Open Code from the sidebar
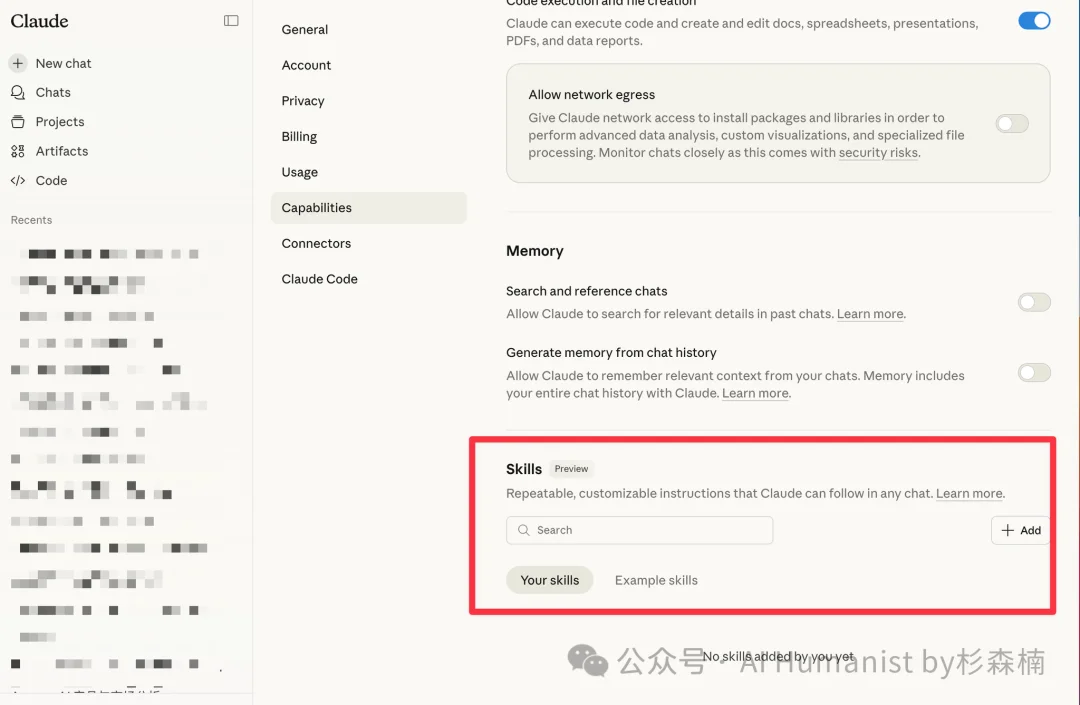The height and width of the screenshot is (705, 1080). pos(51,181)
